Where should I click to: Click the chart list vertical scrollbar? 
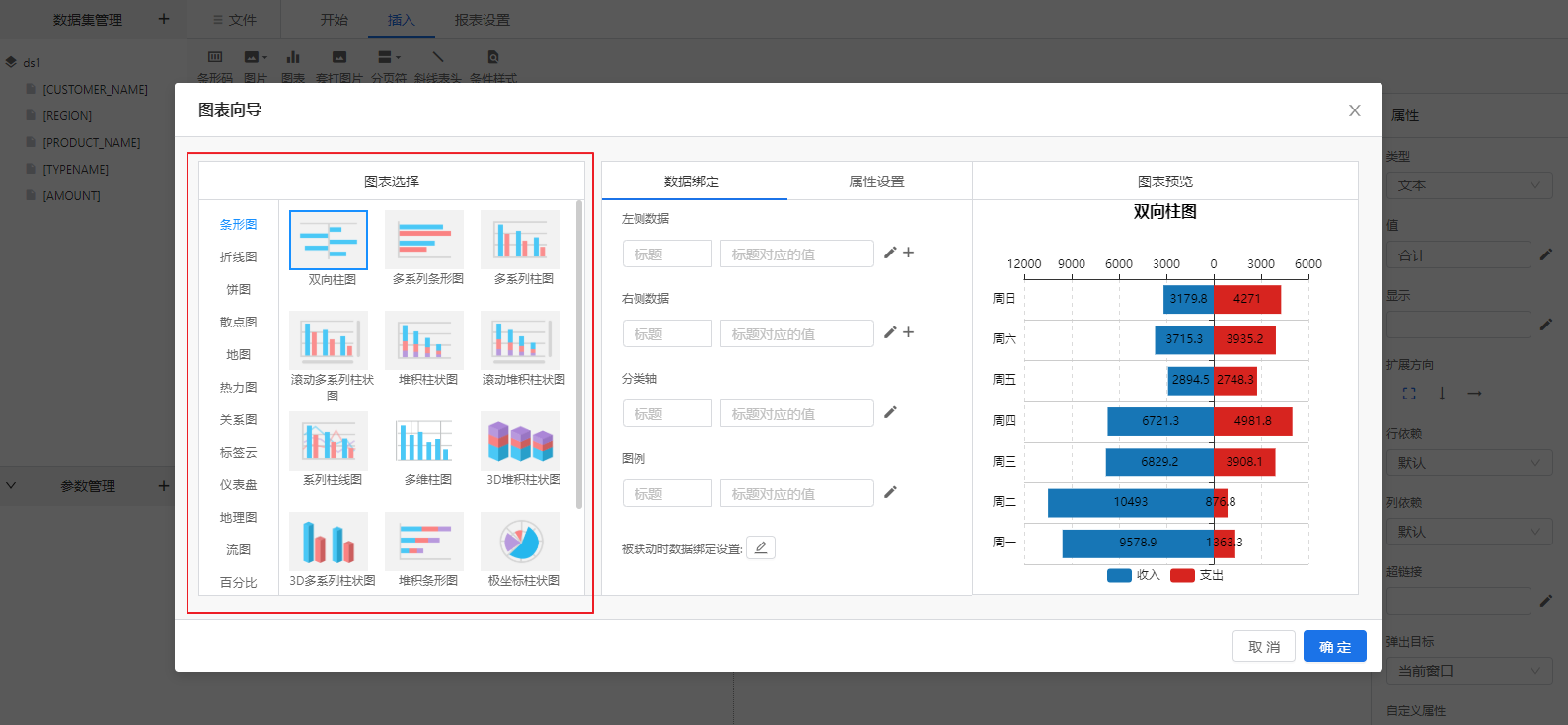(x=579, y=355)
